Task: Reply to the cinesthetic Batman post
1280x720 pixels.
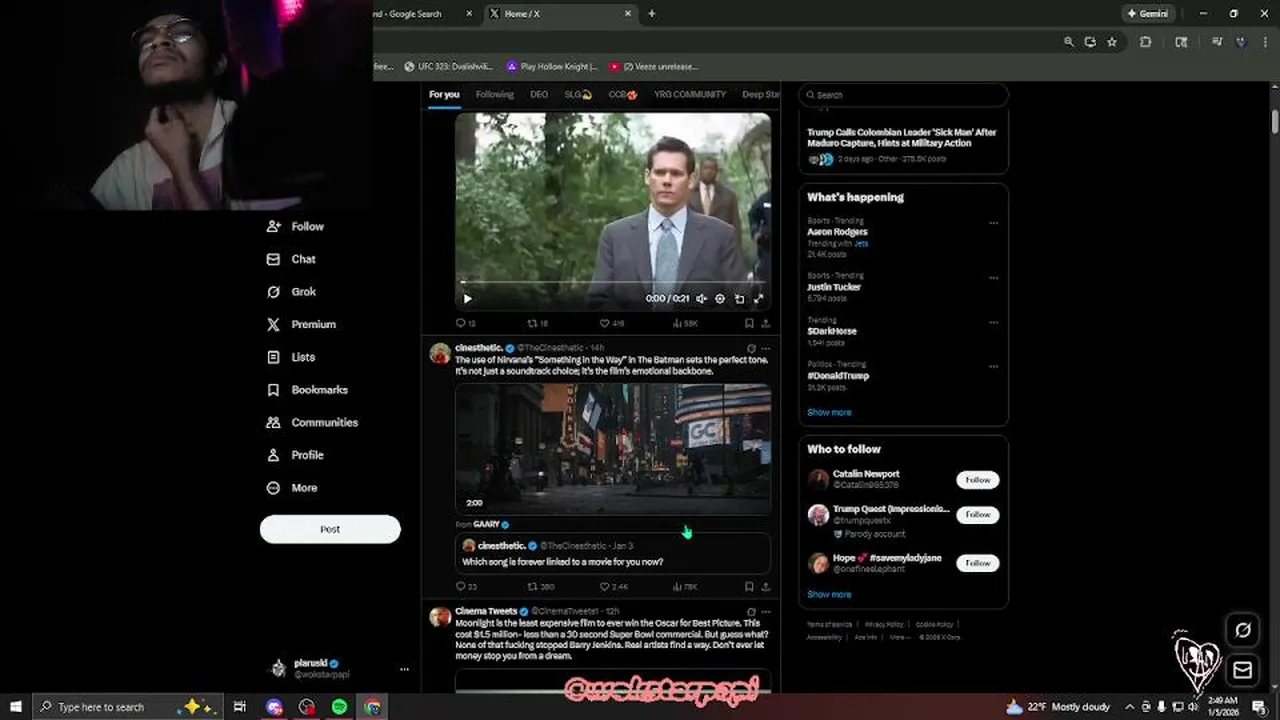Action: (x=466, y=587)
